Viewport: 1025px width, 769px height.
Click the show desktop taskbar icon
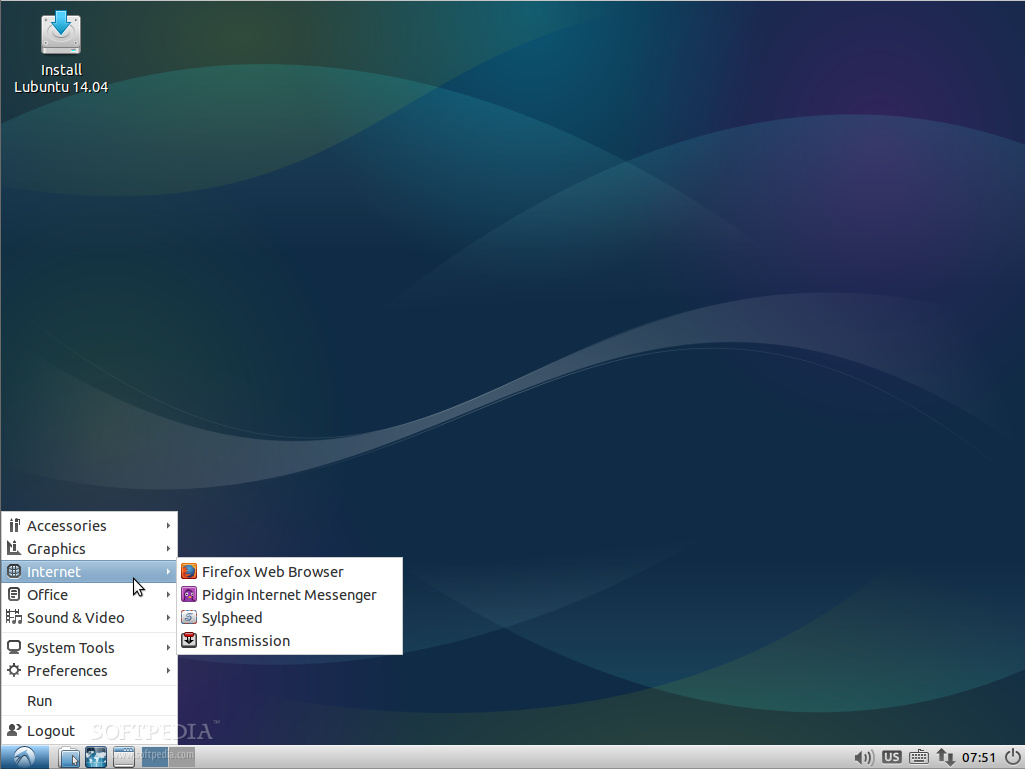click(124, 757)
